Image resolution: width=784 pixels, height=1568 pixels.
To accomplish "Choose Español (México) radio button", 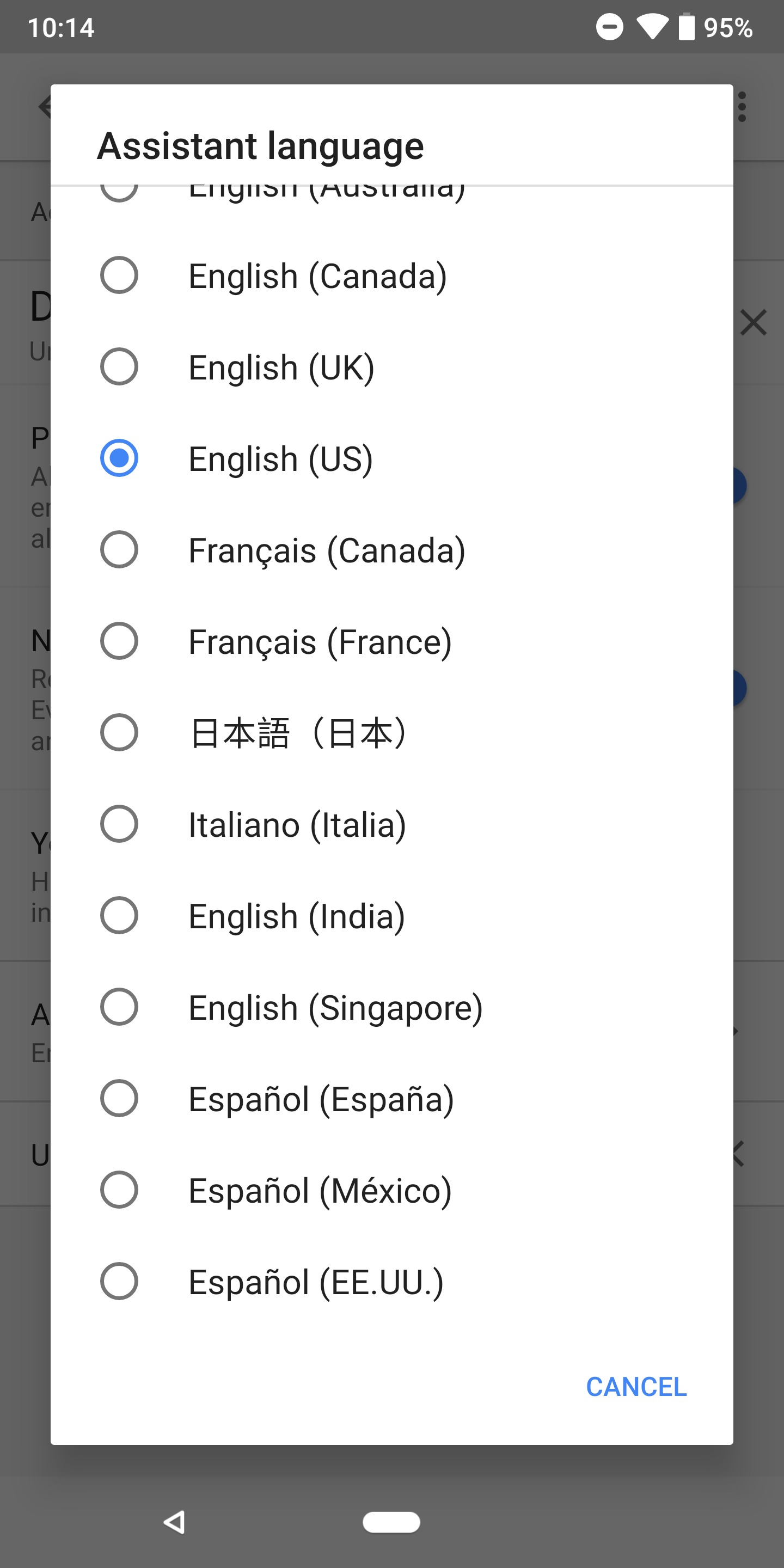I will coord(119,1190).
